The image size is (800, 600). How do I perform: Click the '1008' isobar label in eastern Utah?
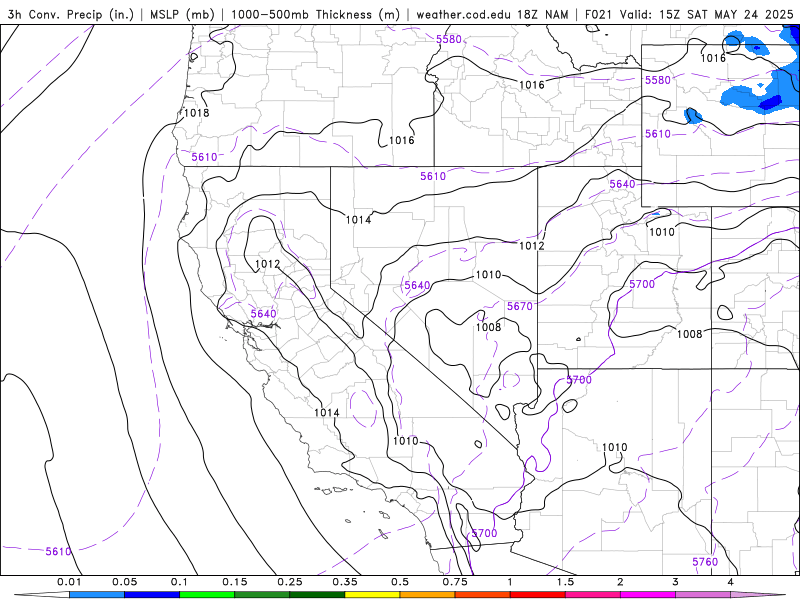click(x=690, y=334)
